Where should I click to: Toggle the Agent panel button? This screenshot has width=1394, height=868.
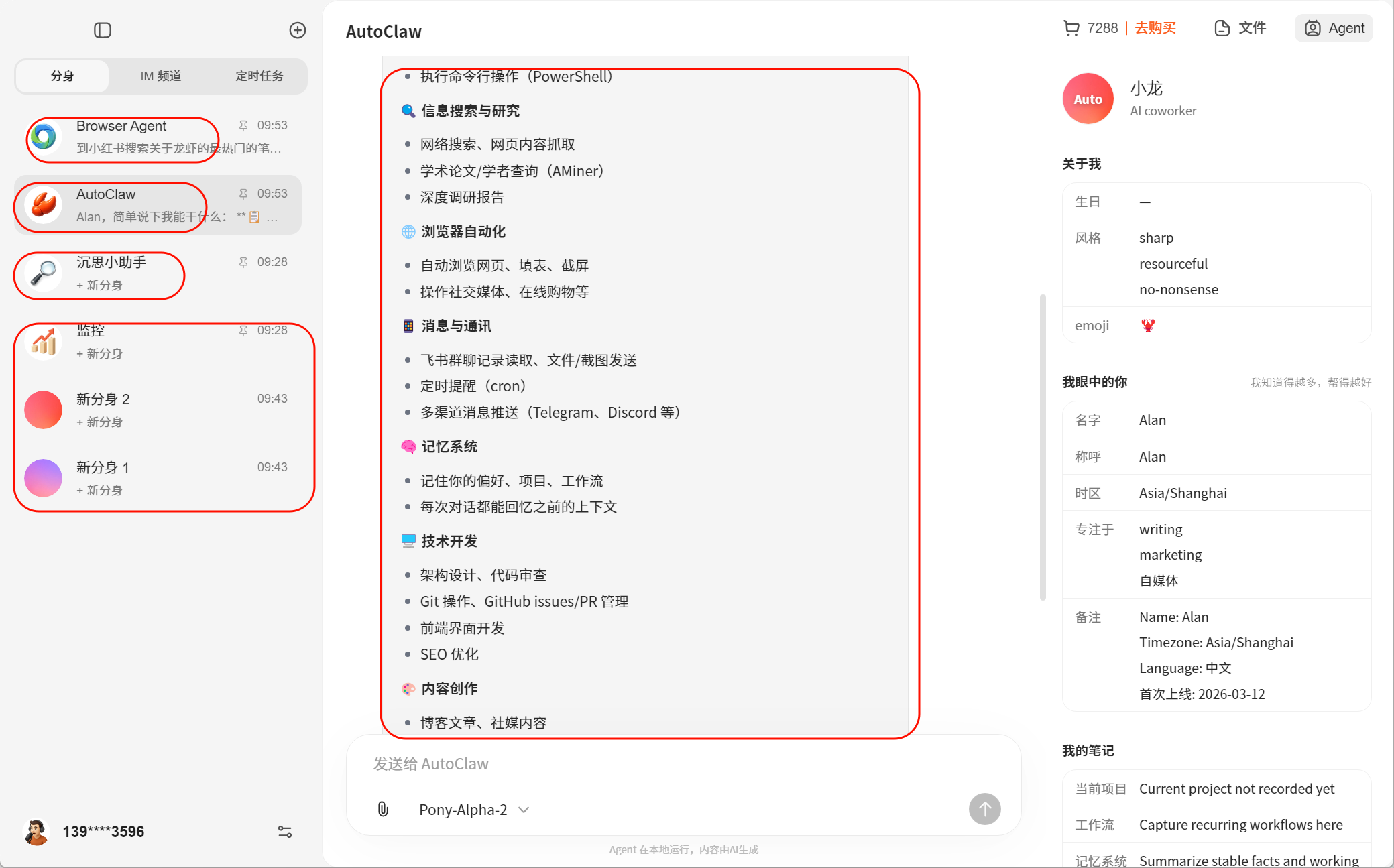[1334, 28]
